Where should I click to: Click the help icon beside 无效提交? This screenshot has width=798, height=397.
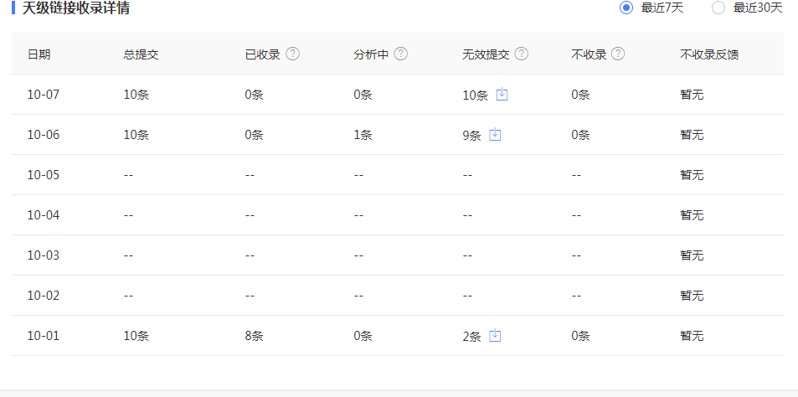pyautogui.click(x=522, y=54)
